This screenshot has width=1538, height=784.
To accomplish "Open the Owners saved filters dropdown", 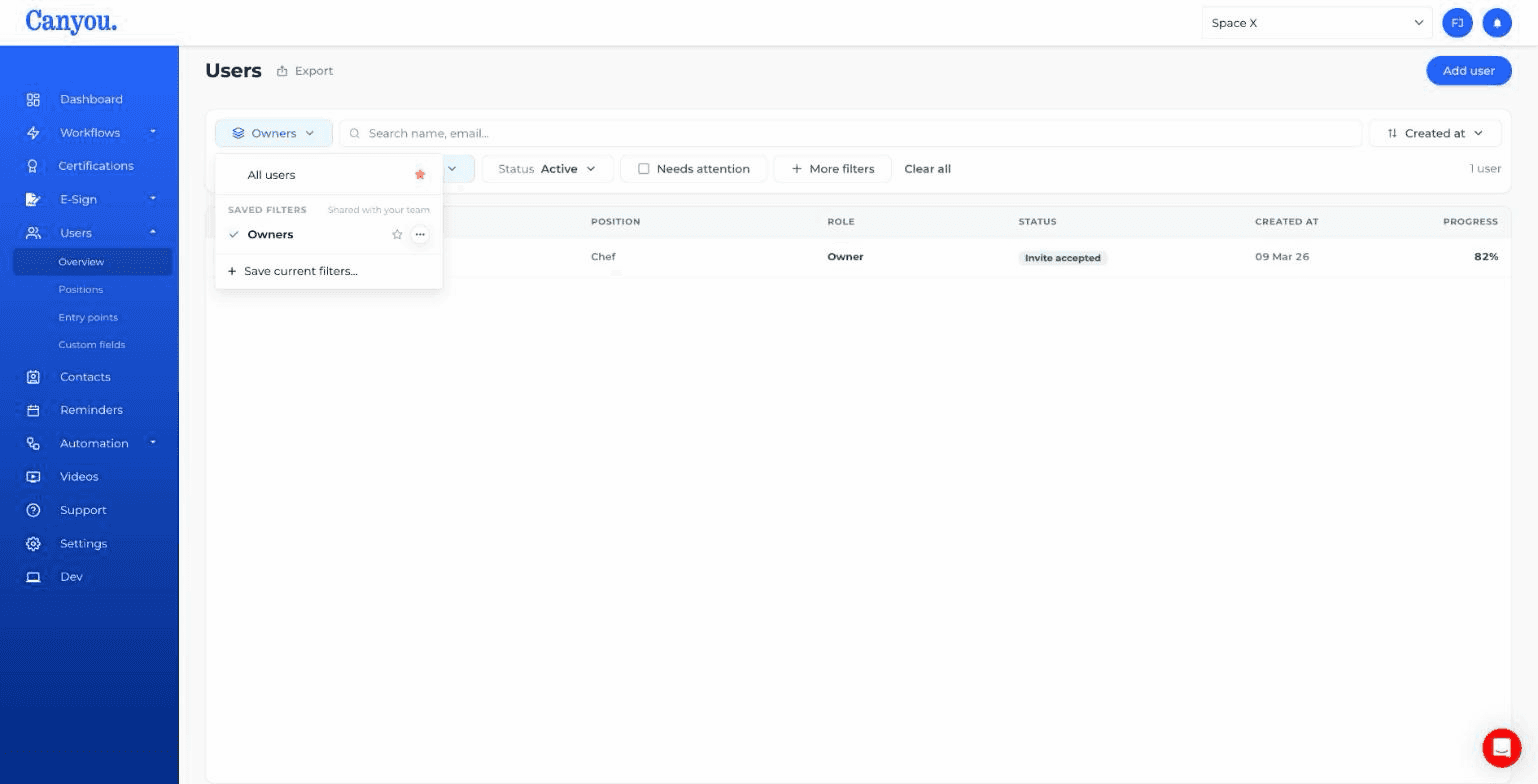I will tap(274, 133).
